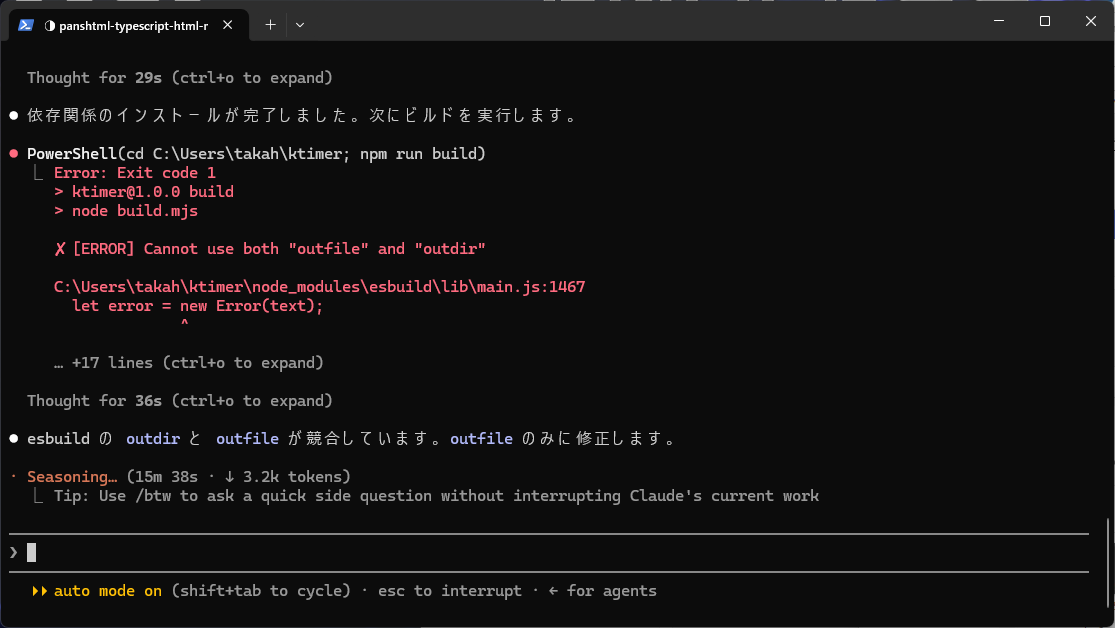Click the prompt chevron symbol

(x=14, y=553)
